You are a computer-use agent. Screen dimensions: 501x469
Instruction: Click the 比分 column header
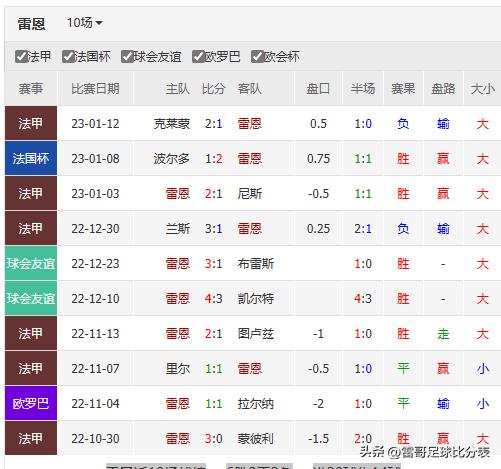[x=213, y=89]
